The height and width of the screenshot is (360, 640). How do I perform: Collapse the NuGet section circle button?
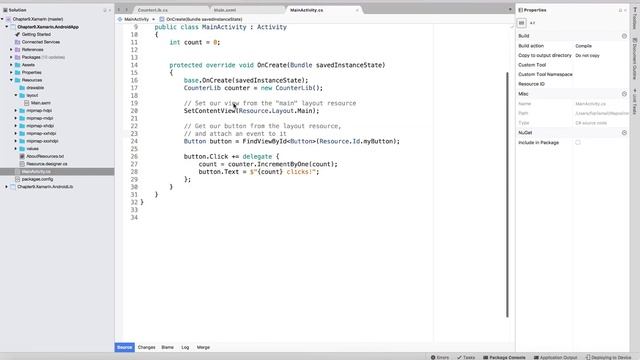click(624, 133)
